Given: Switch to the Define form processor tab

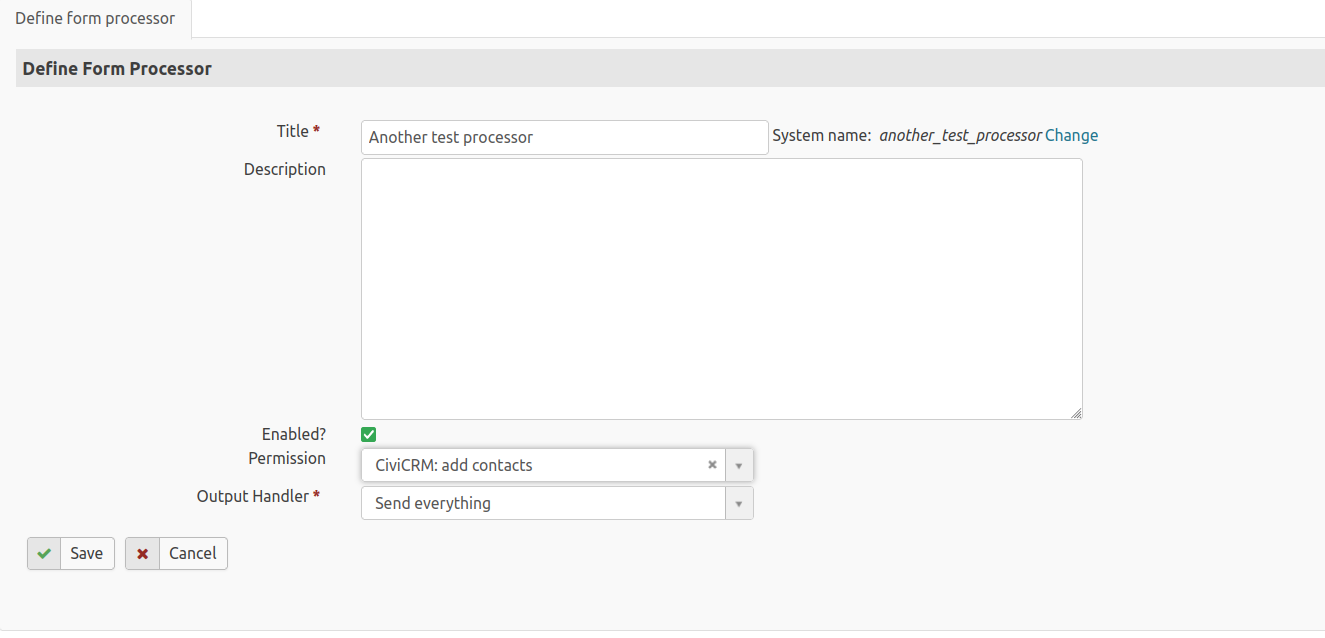Looking at the screenshot, I should pyautogui.click(x=95, y=19).
